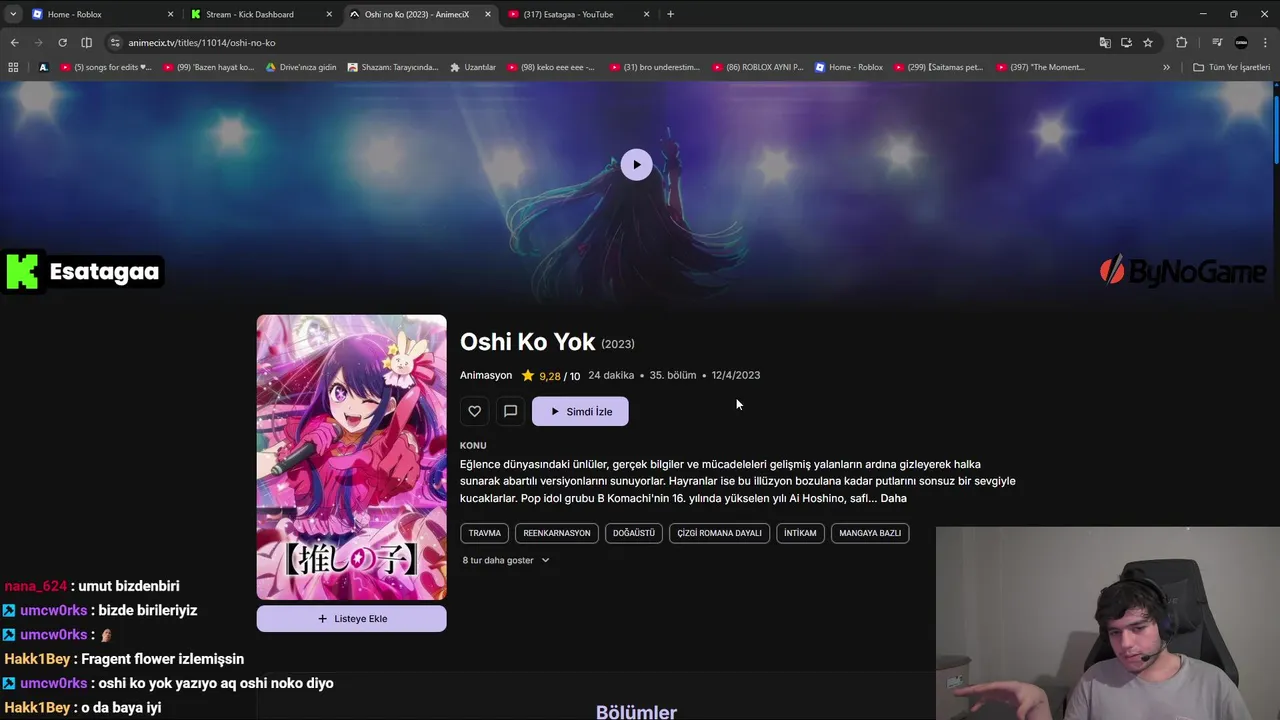Select the MANGAYA BAZLI tag
The width and height of the screenshot is (1280, 720).
pos(870,533)
